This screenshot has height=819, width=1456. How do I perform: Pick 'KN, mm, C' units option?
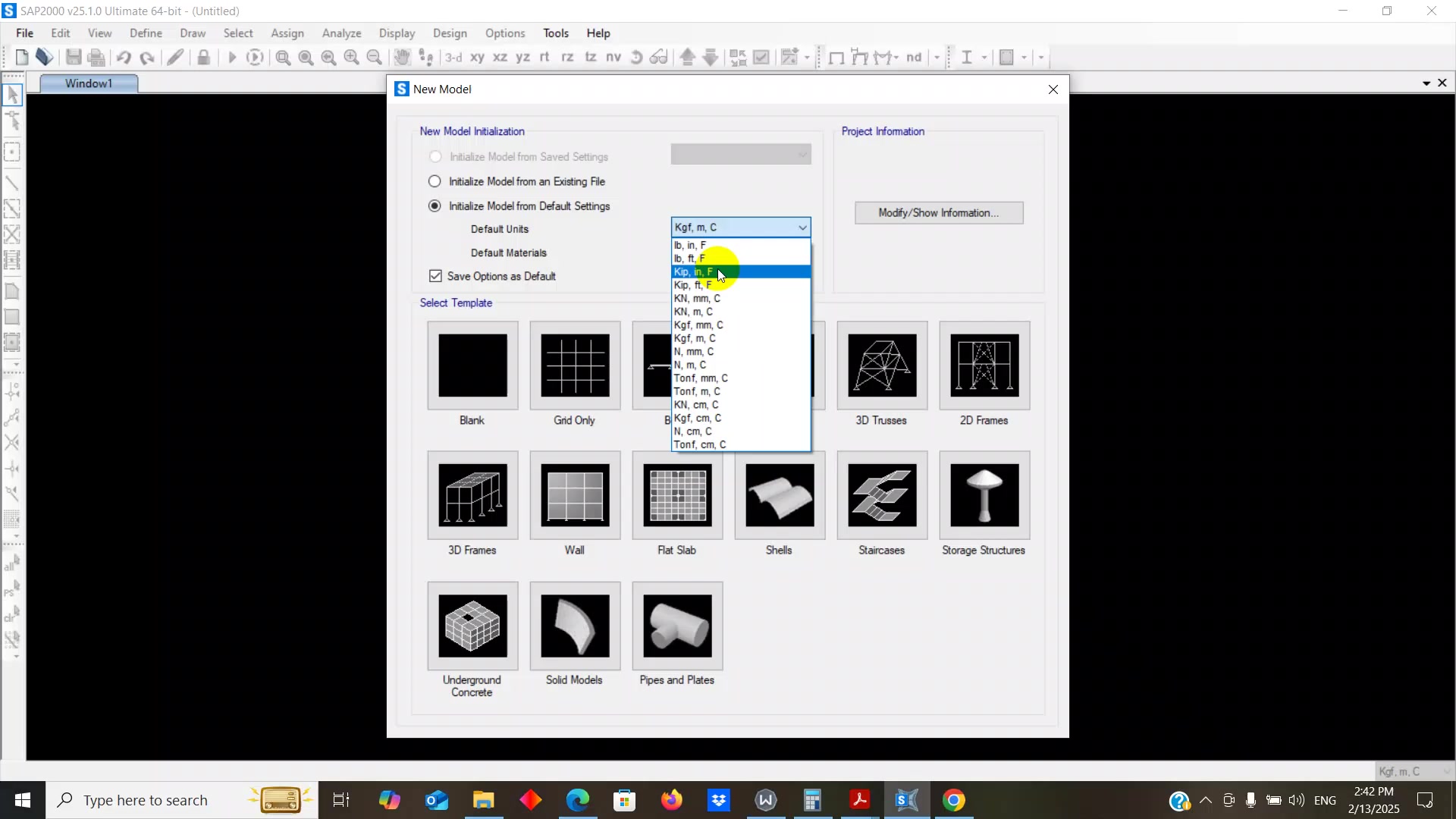741,298
